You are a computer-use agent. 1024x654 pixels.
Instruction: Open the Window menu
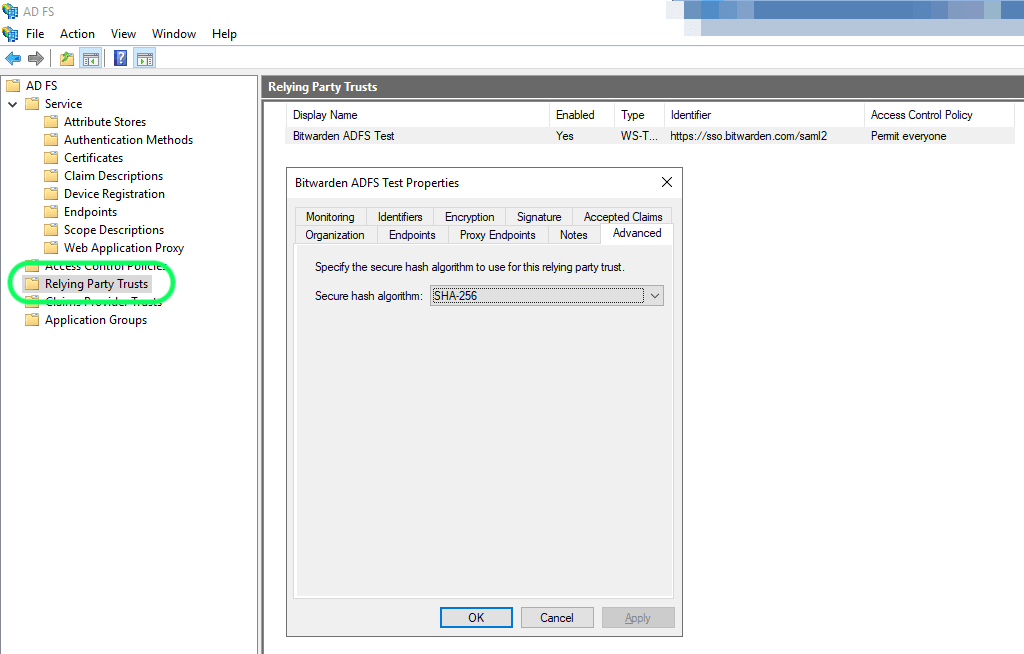pos(174,34)
